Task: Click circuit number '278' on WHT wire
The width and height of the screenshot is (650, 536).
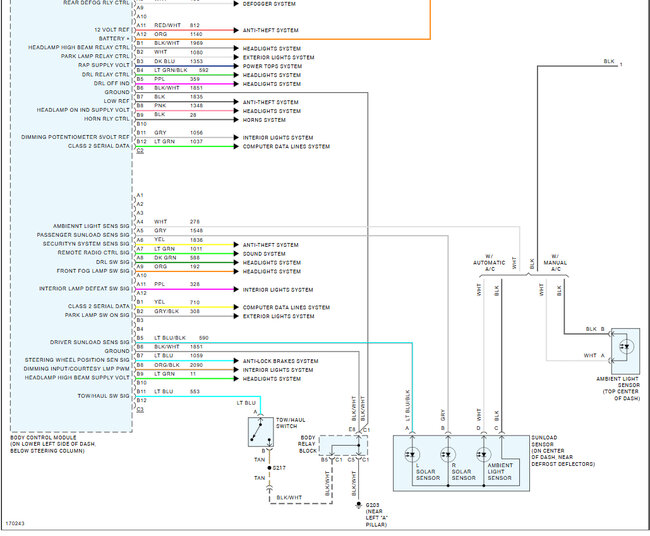Action: coord(195,222)
